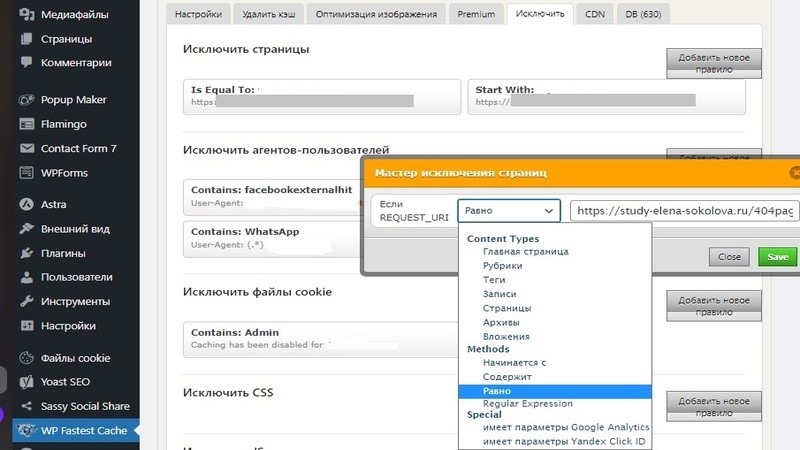Click the Yoast SEO icon

click(x=27, y=382)
